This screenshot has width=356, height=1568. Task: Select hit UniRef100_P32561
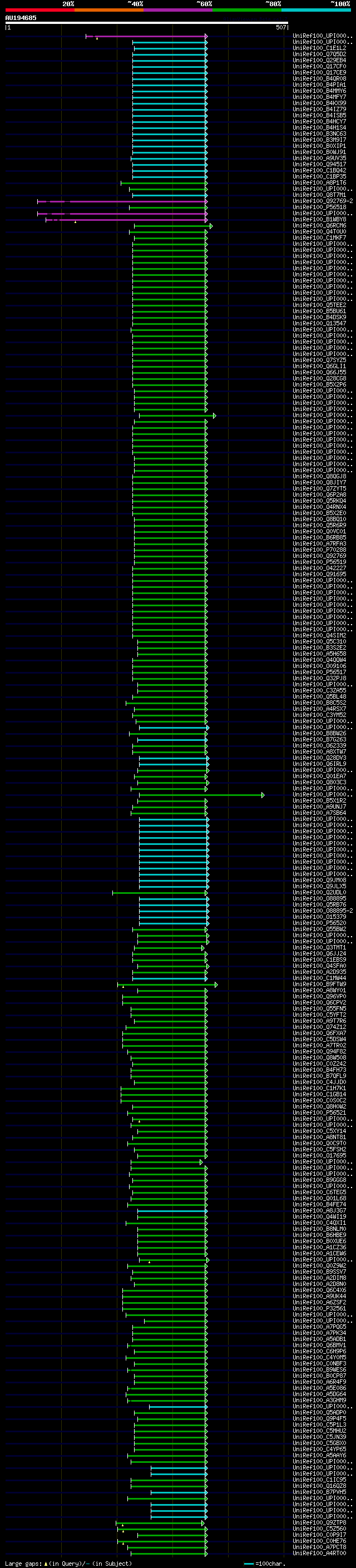319,1308
